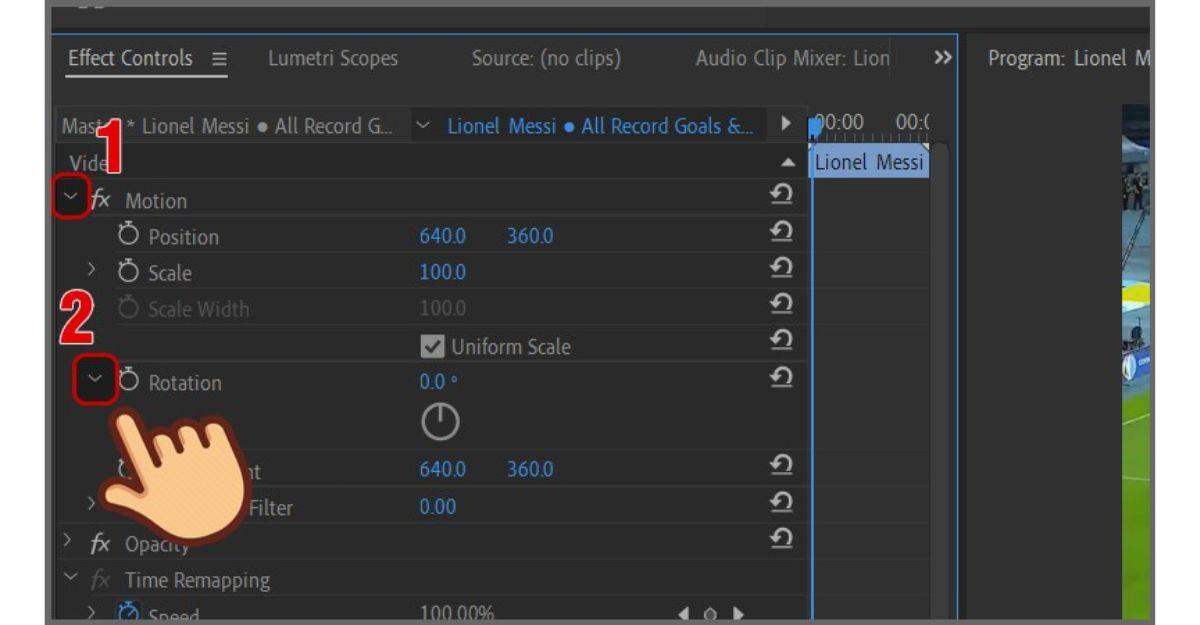
Task: Select the Motion effect label
Action: (x=156, y=200)
